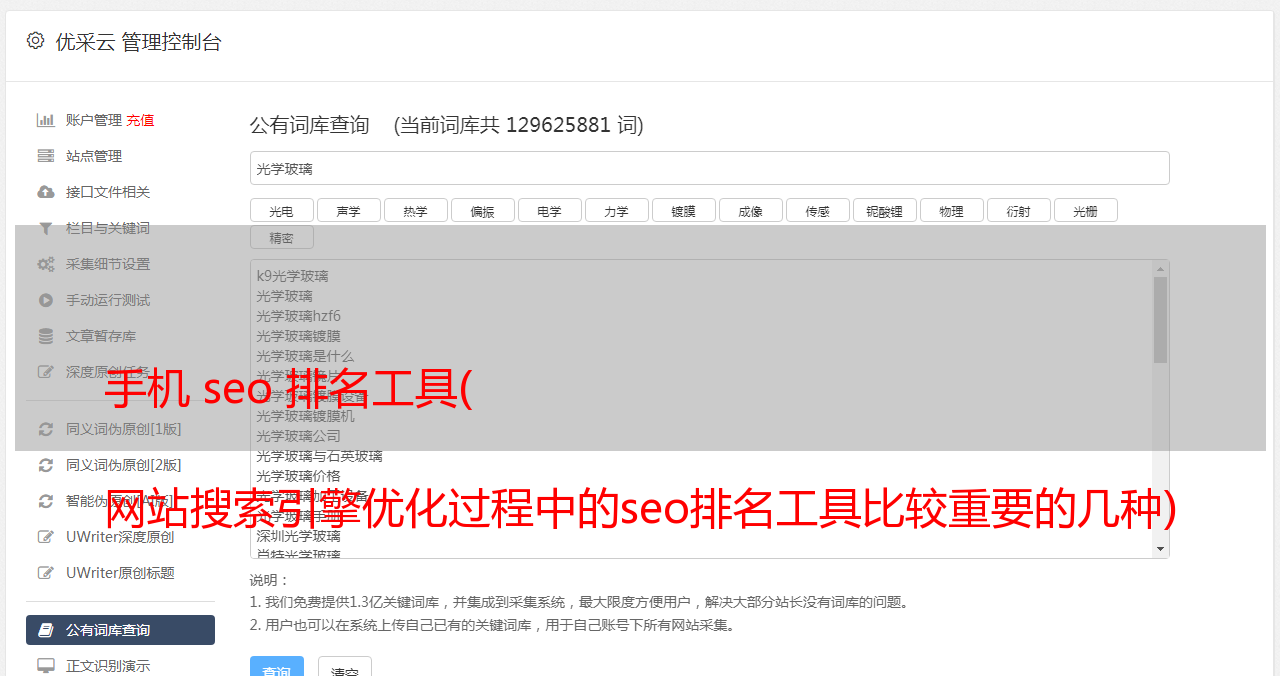Click the cloud upload icon for 接口文件相关
This screenshot has height=676, width=1280.
point(46,192)
